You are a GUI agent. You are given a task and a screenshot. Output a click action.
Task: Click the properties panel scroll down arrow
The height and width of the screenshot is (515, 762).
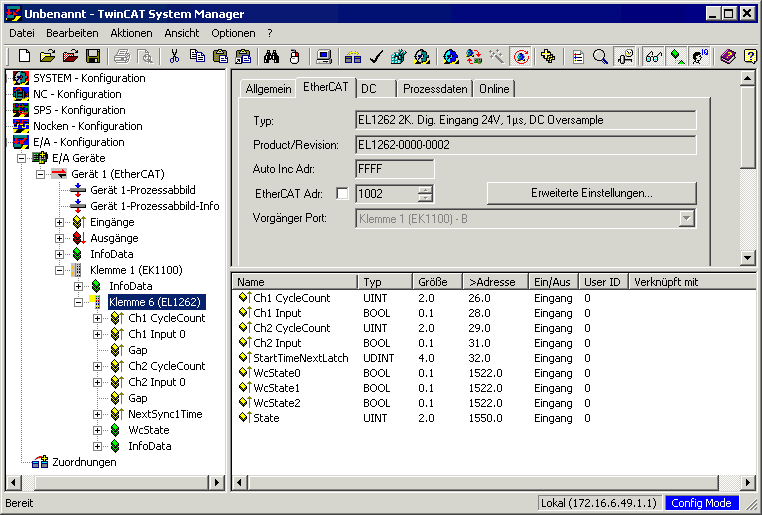(x=748, y=258)
